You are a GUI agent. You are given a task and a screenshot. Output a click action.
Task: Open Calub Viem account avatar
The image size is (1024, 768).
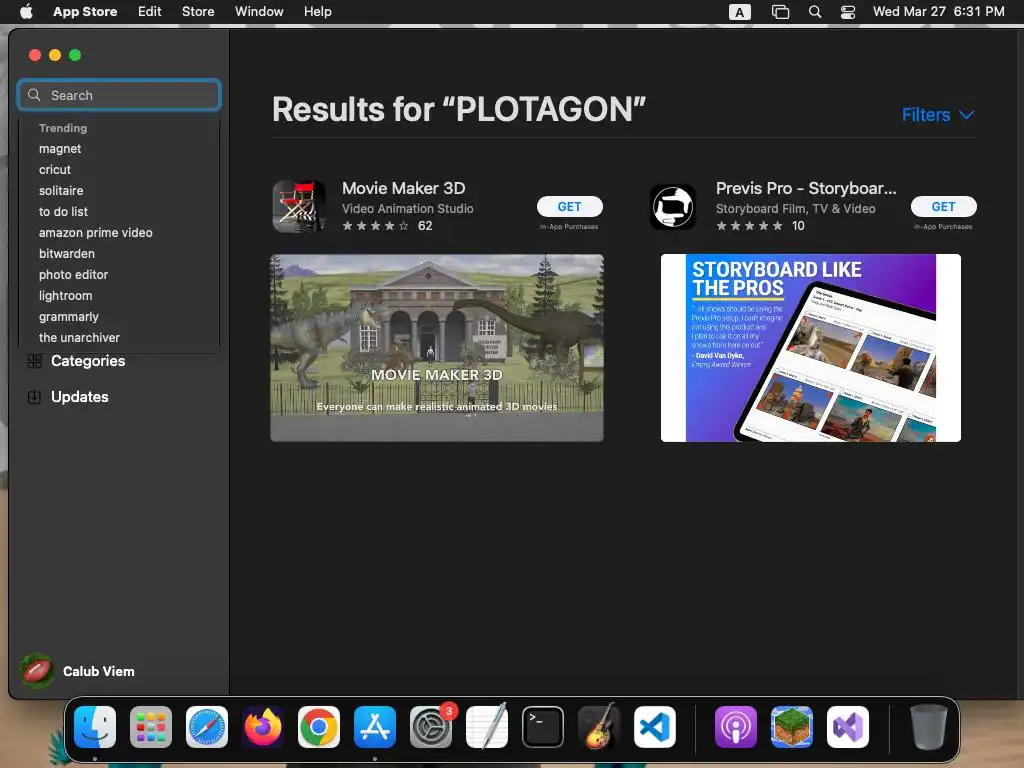click(37, 671)
